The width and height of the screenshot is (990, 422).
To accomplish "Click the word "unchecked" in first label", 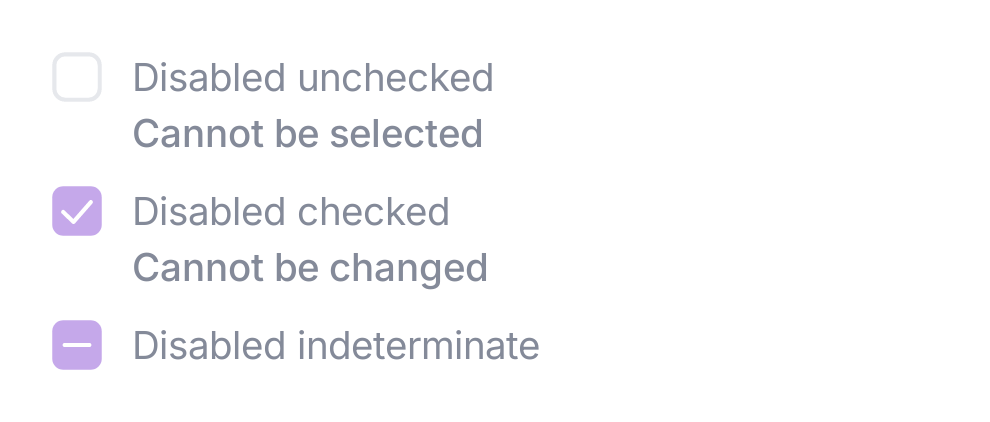I will pyautogui.click(x=395, y=78).
